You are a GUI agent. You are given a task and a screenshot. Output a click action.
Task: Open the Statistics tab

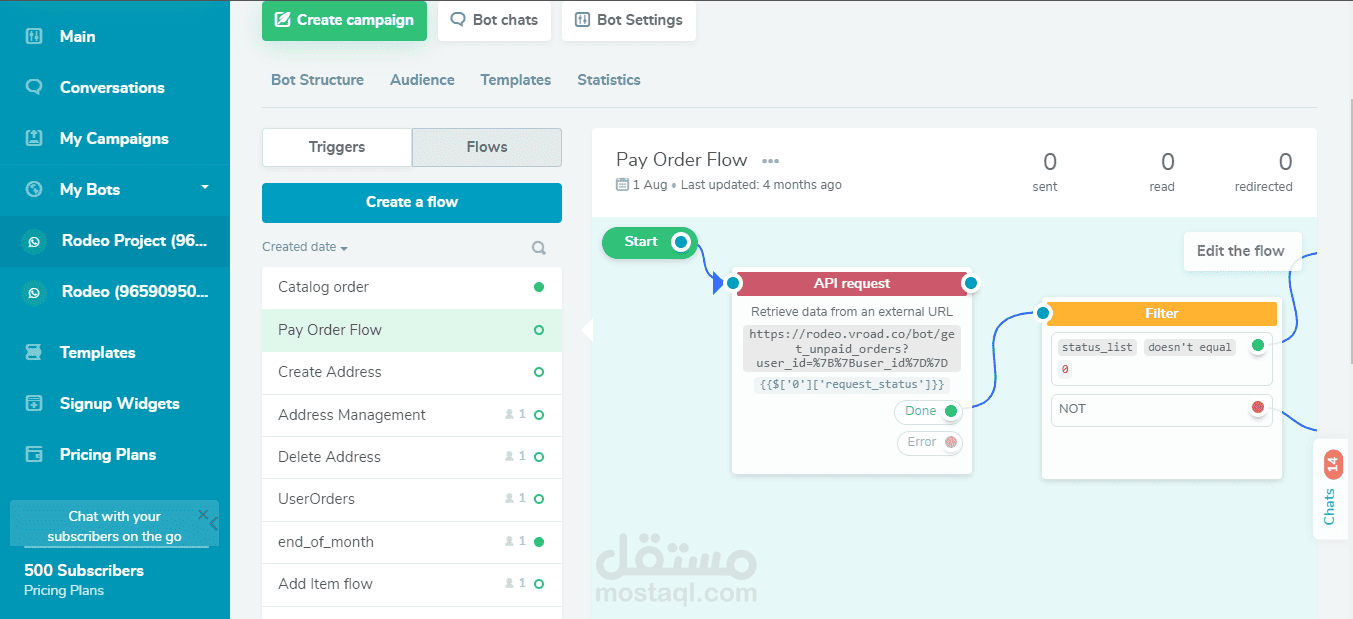click(x=609, y=80)
